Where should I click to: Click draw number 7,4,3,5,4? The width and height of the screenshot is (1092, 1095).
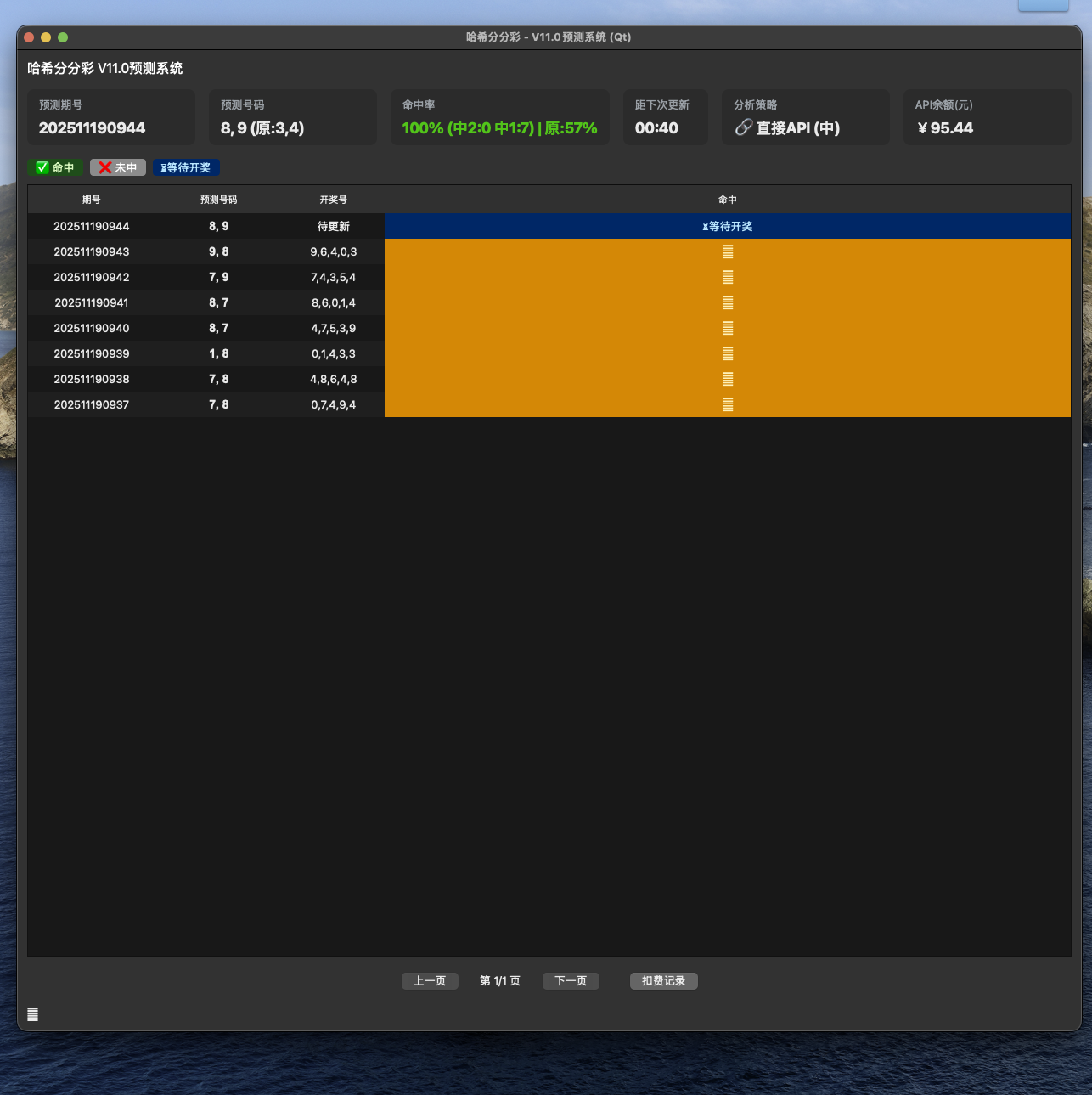coord(334,277)
